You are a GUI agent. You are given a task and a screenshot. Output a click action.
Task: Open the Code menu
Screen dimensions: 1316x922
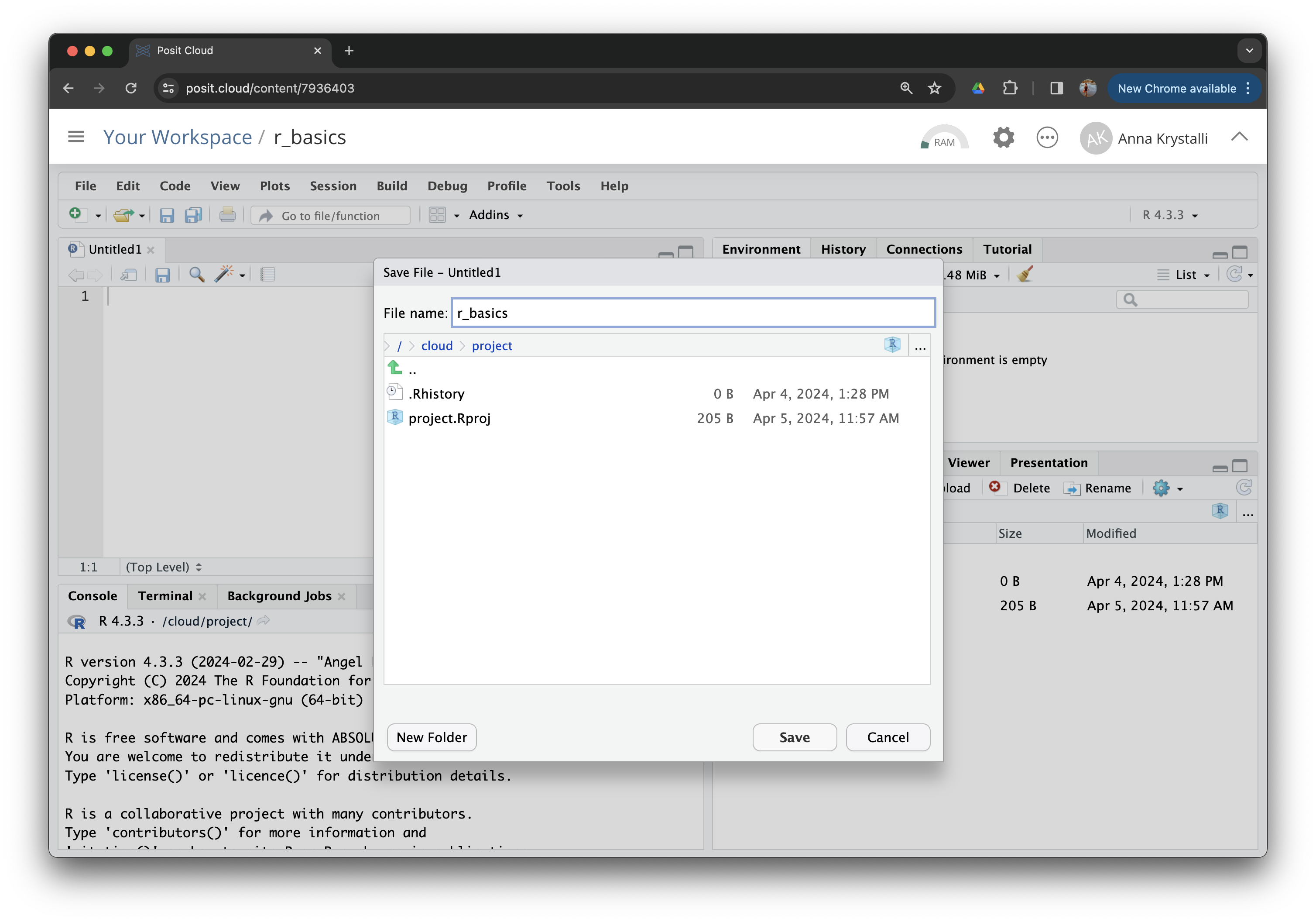(x=175, y=186)
